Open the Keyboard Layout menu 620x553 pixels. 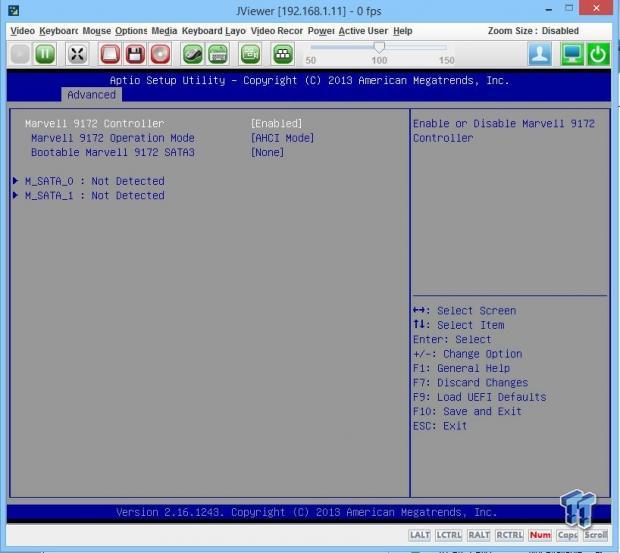point(214,31)
